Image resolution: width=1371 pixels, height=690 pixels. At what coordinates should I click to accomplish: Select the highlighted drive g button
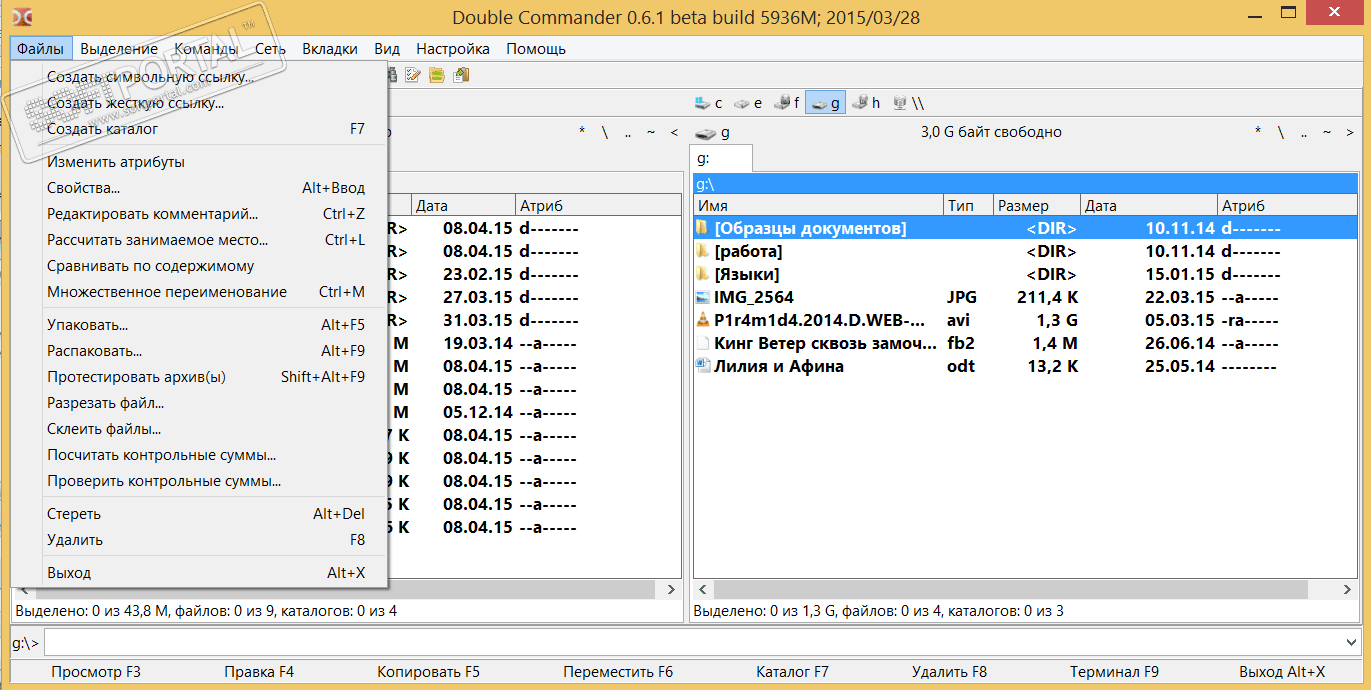825,103
